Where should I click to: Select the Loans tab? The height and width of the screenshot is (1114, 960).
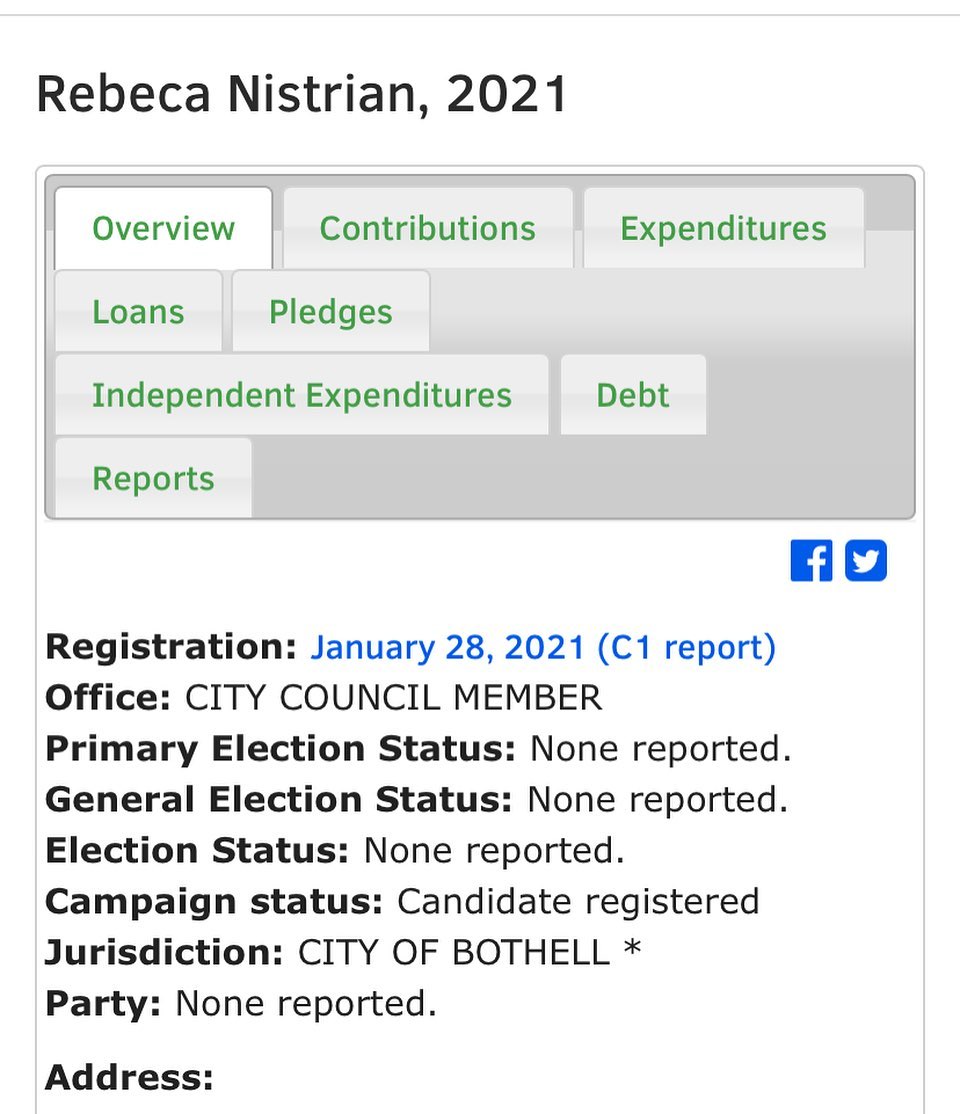pos(138,312)
